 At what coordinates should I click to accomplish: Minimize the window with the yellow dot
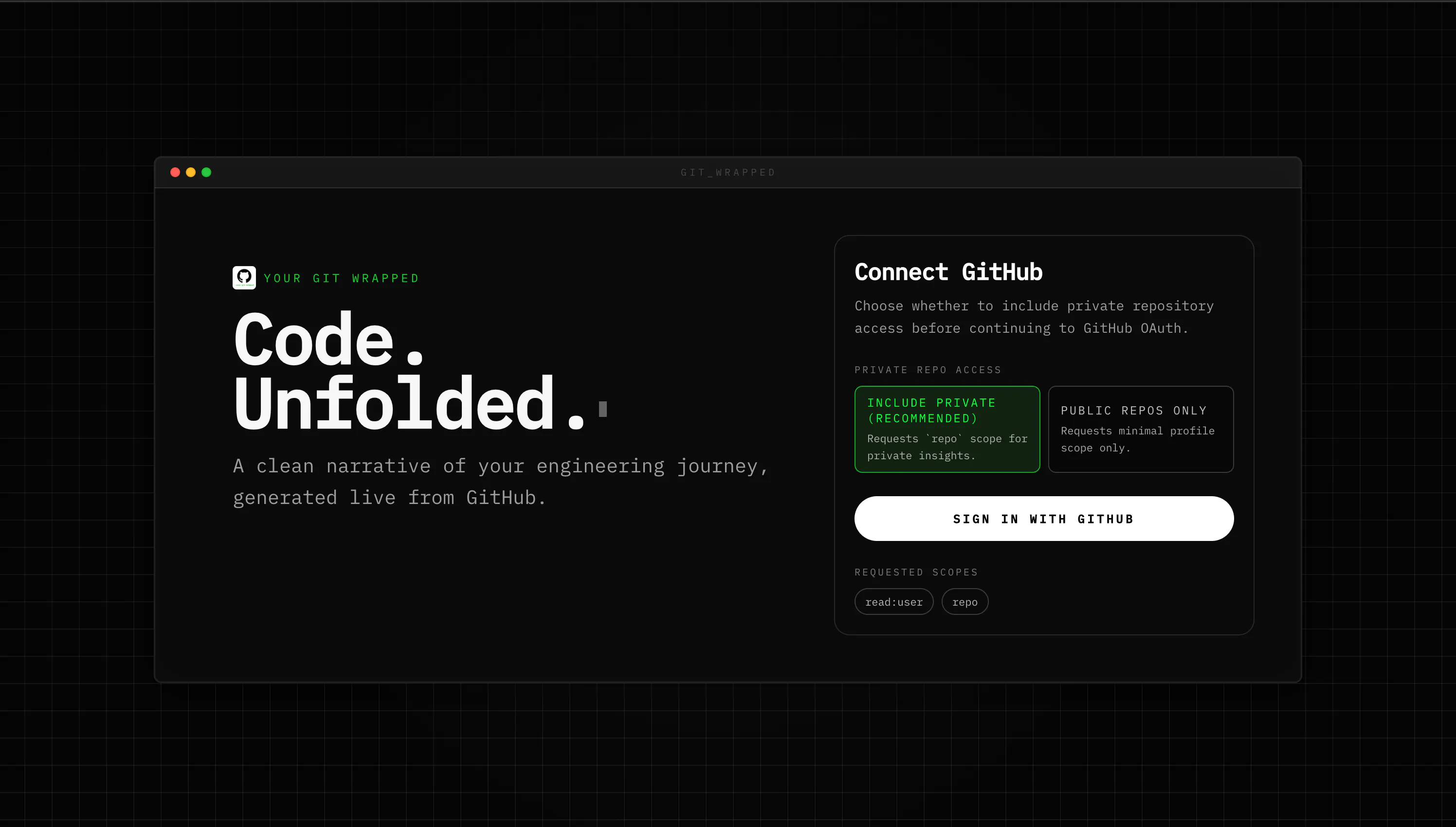tap(191, 172)
